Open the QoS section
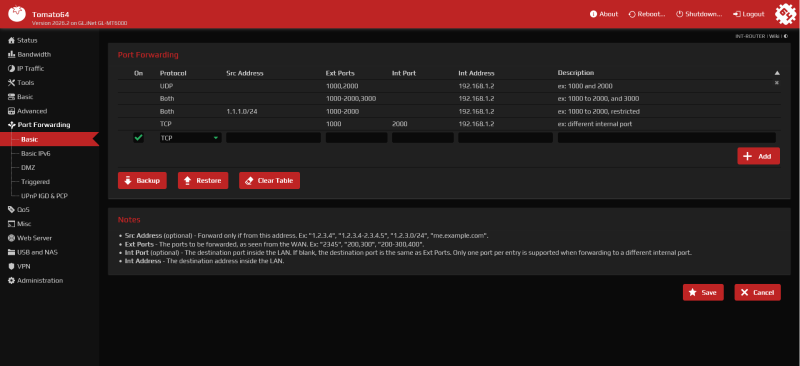This screenshot has width=800, height=366. pyautogui.click(x=19, y=210)
